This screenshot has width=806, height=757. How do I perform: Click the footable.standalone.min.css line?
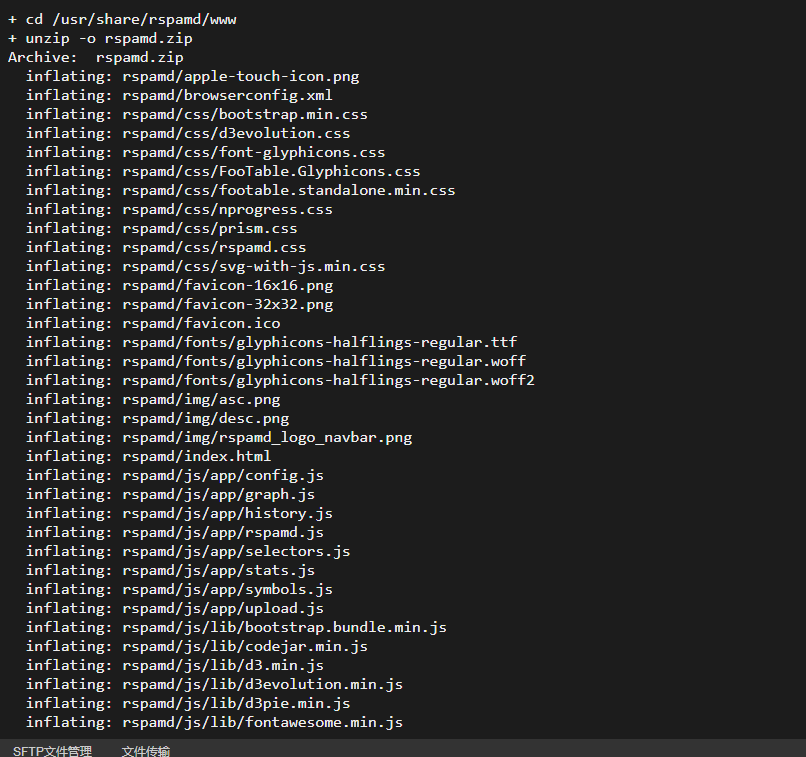(x=240, y=191)
